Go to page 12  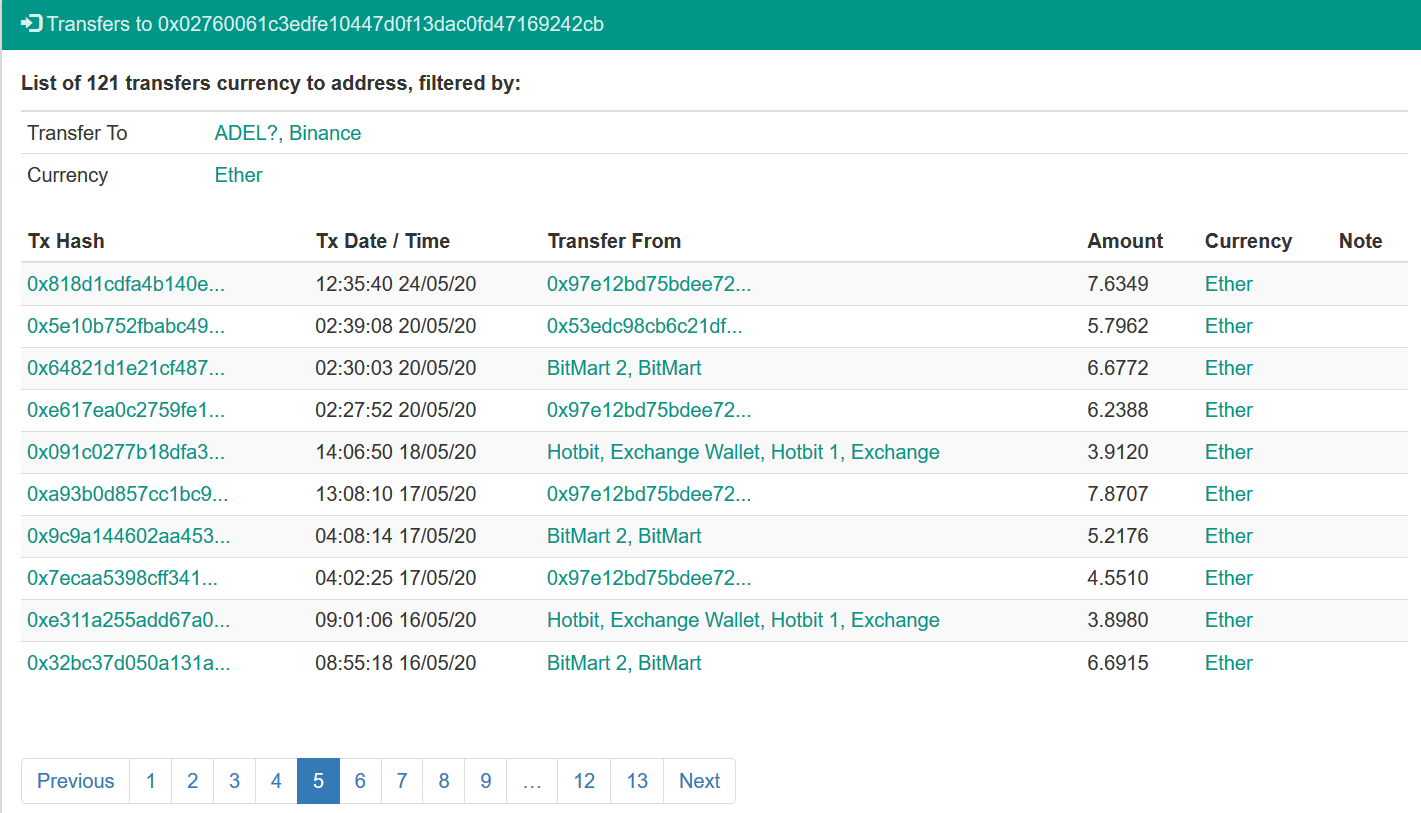(x=585, y=781)
